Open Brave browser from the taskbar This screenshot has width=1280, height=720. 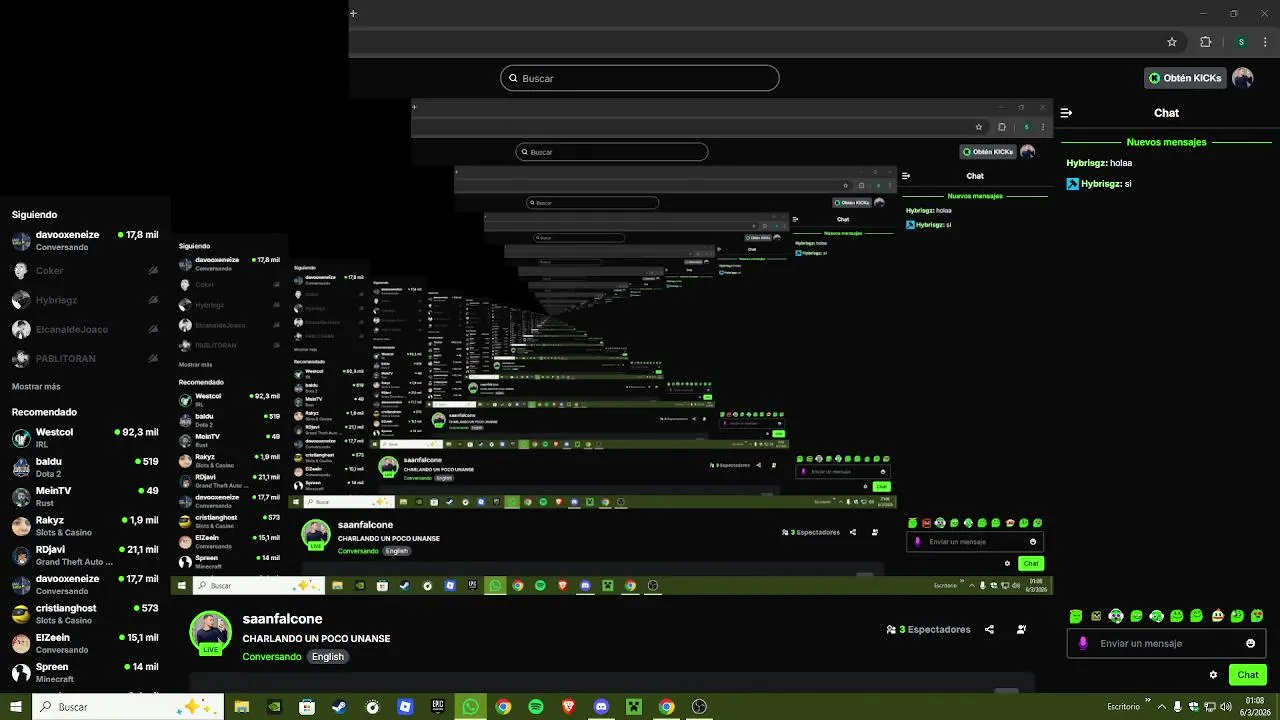coord(568,707)
